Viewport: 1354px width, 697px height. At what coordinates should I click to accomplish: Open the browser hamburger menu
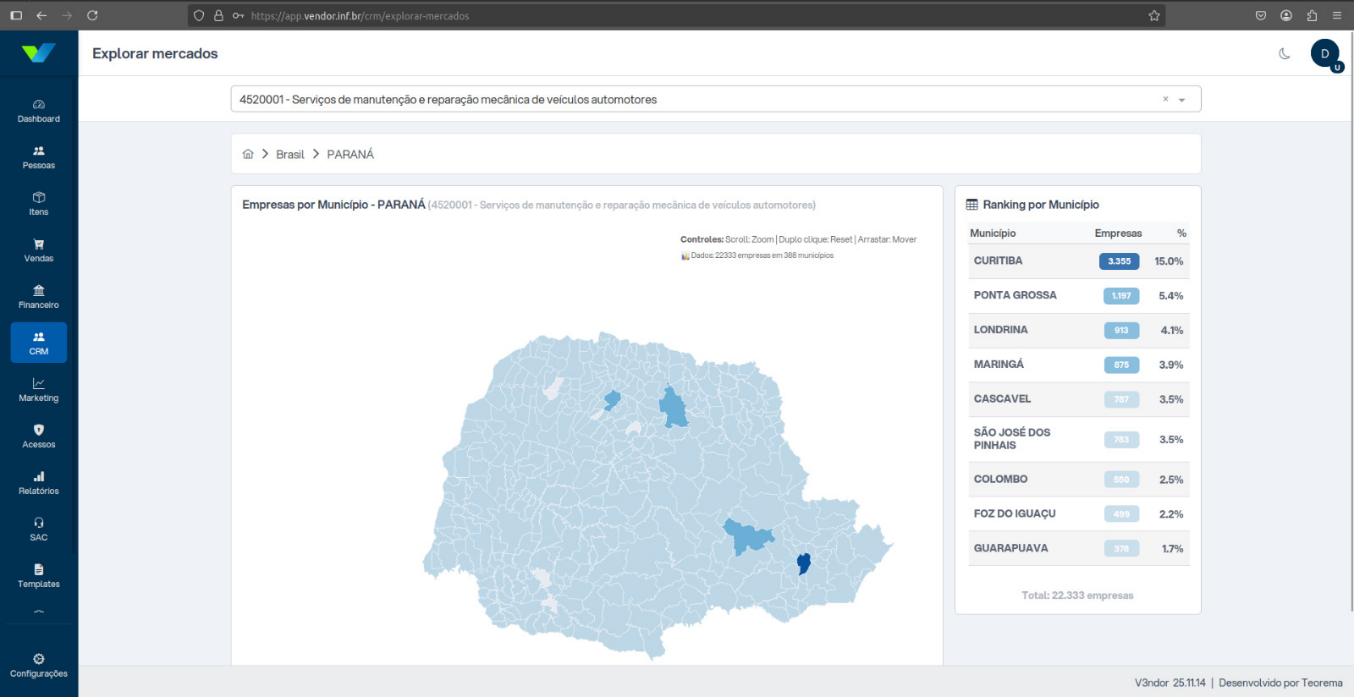coord(1337,15)
